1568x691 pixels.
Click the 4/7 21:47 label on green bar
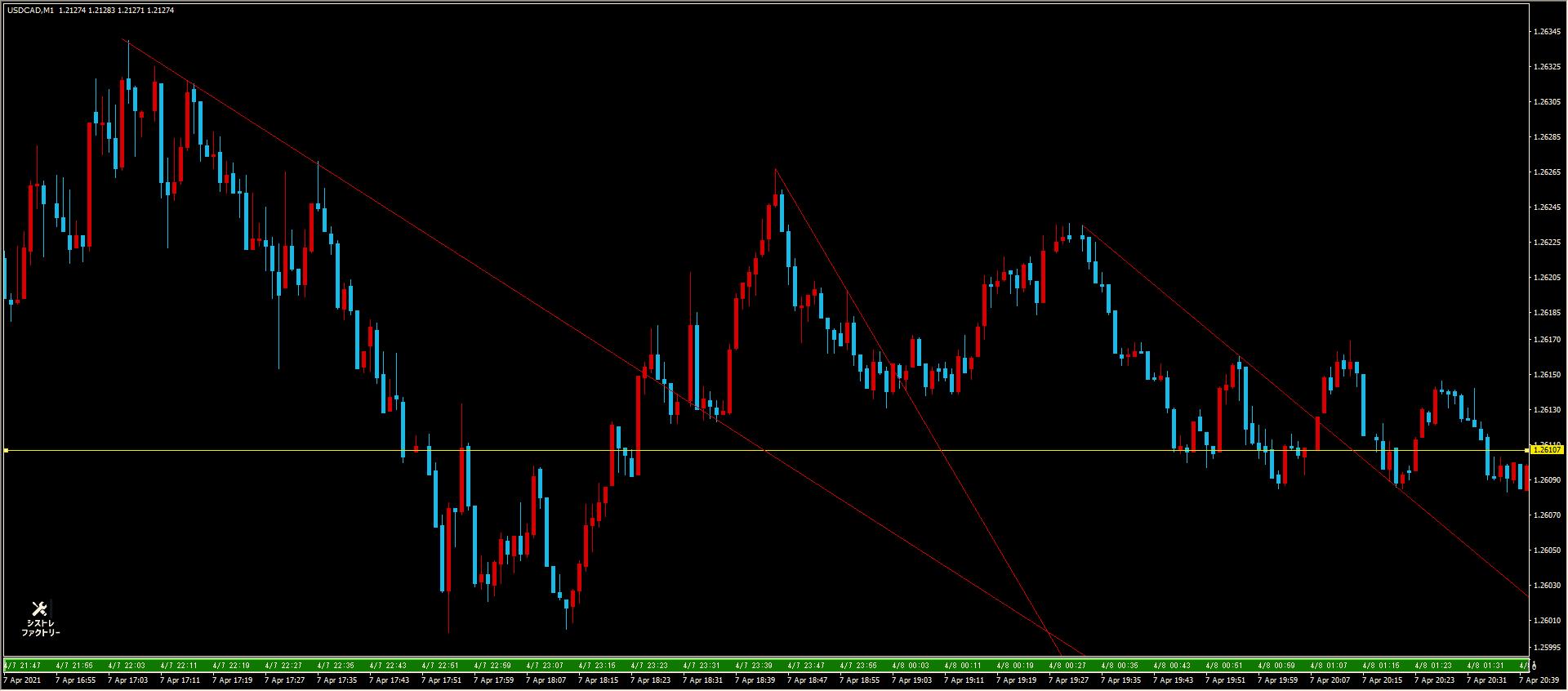(x=22, y=665)
